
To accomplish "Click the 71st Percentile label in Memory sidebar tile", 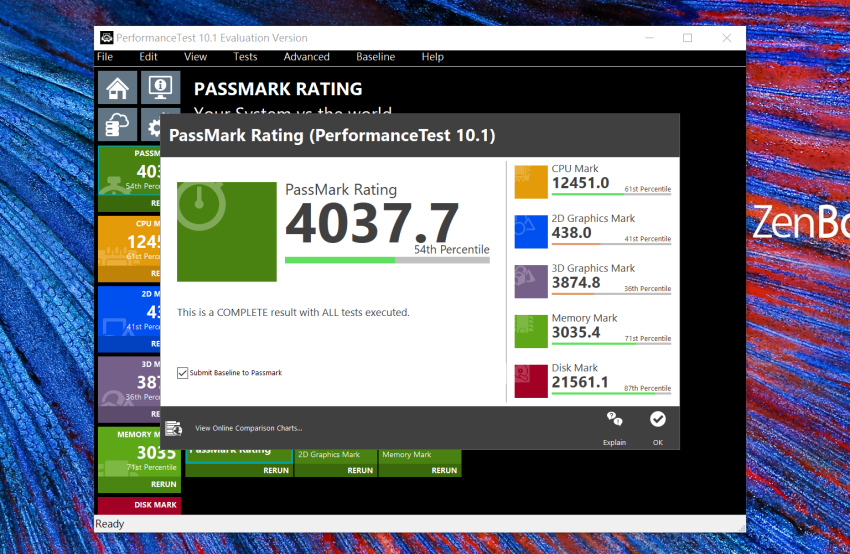I will (151, 467).
